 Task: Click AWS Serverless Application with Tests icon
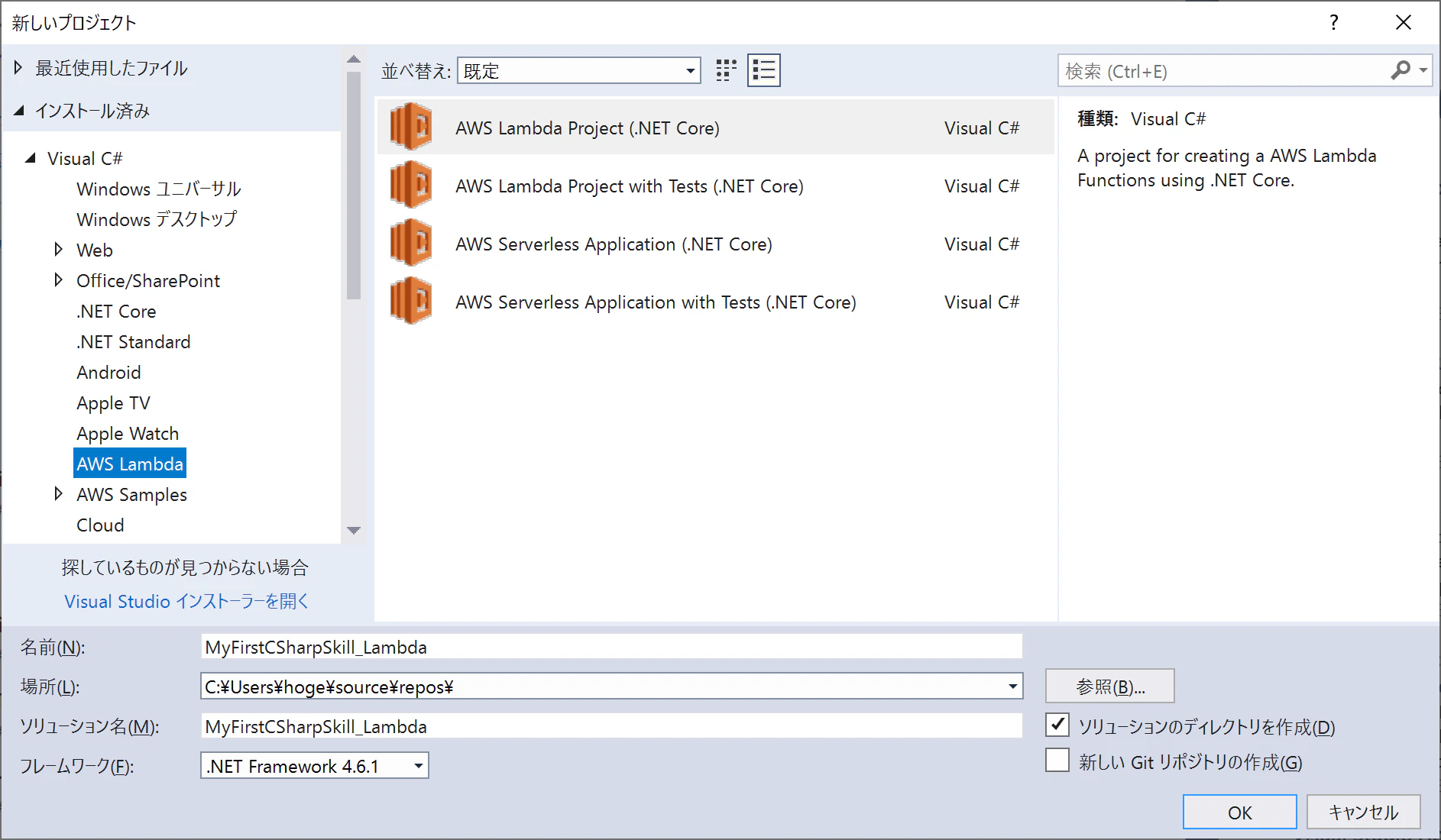click(411, 301)
